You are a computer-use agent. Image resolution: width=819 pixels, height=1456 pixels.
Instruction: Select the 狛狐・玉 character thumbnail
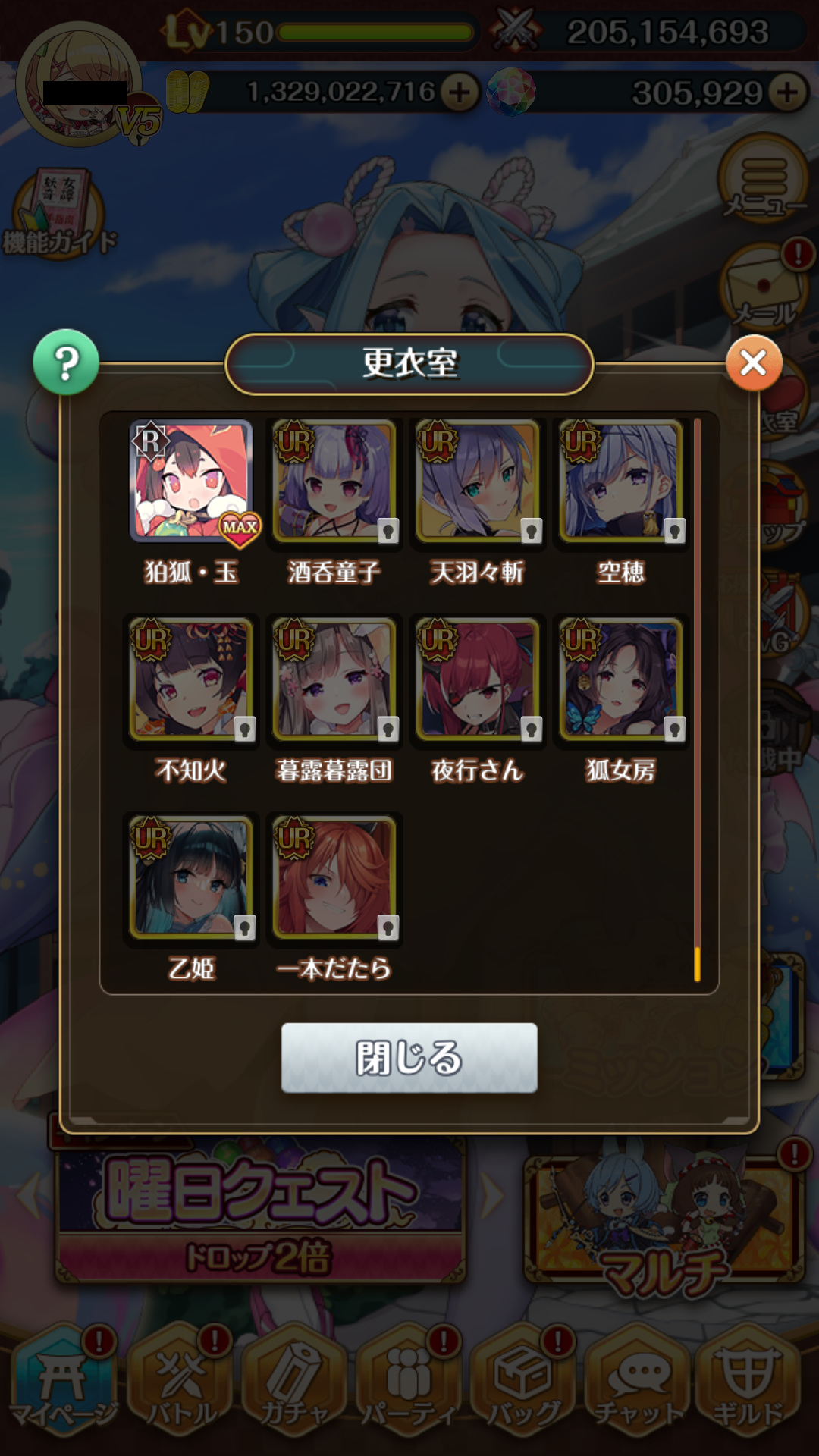click(x=191, y=482)
